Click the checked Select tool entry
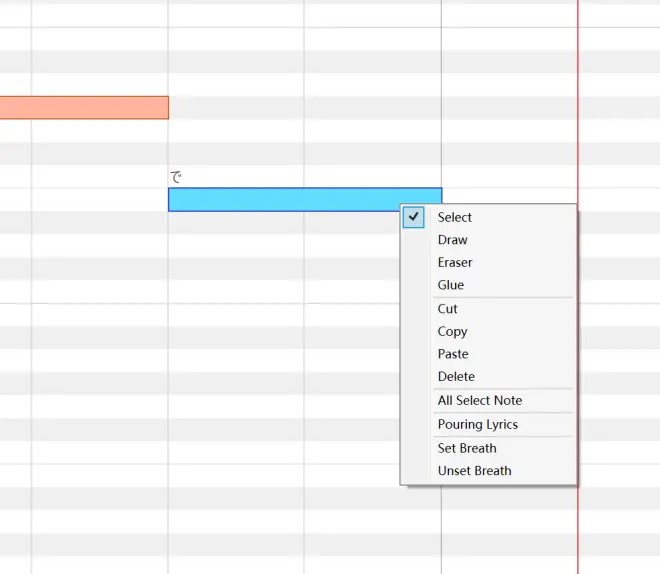This screenshot has height=574, width=660. (x=488, y=217)
